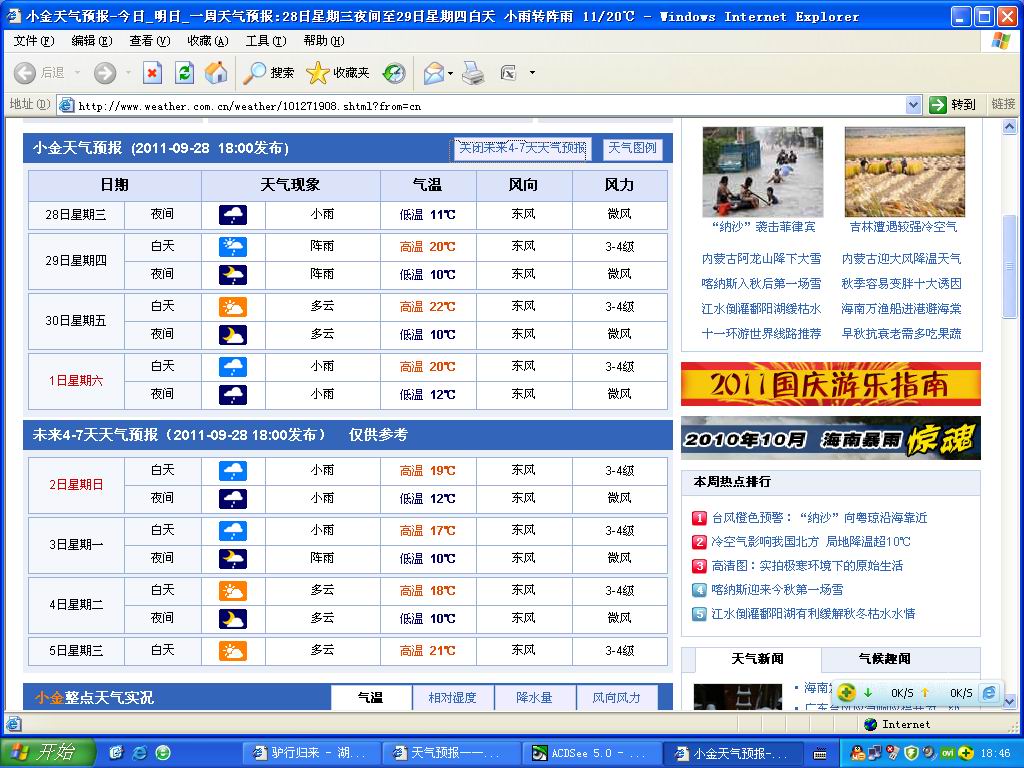Switch to 天气预报 taskbar window
The width and height of the screenshot is (1024, 768).
pyautogui.click(x=453, y=754)
